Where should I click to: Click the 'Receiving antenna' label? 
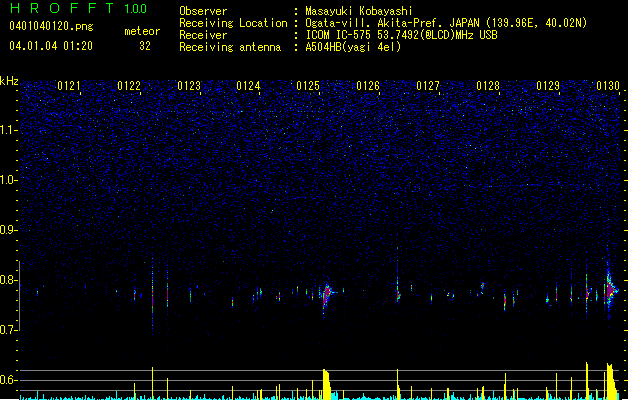(x=230, y=47)
